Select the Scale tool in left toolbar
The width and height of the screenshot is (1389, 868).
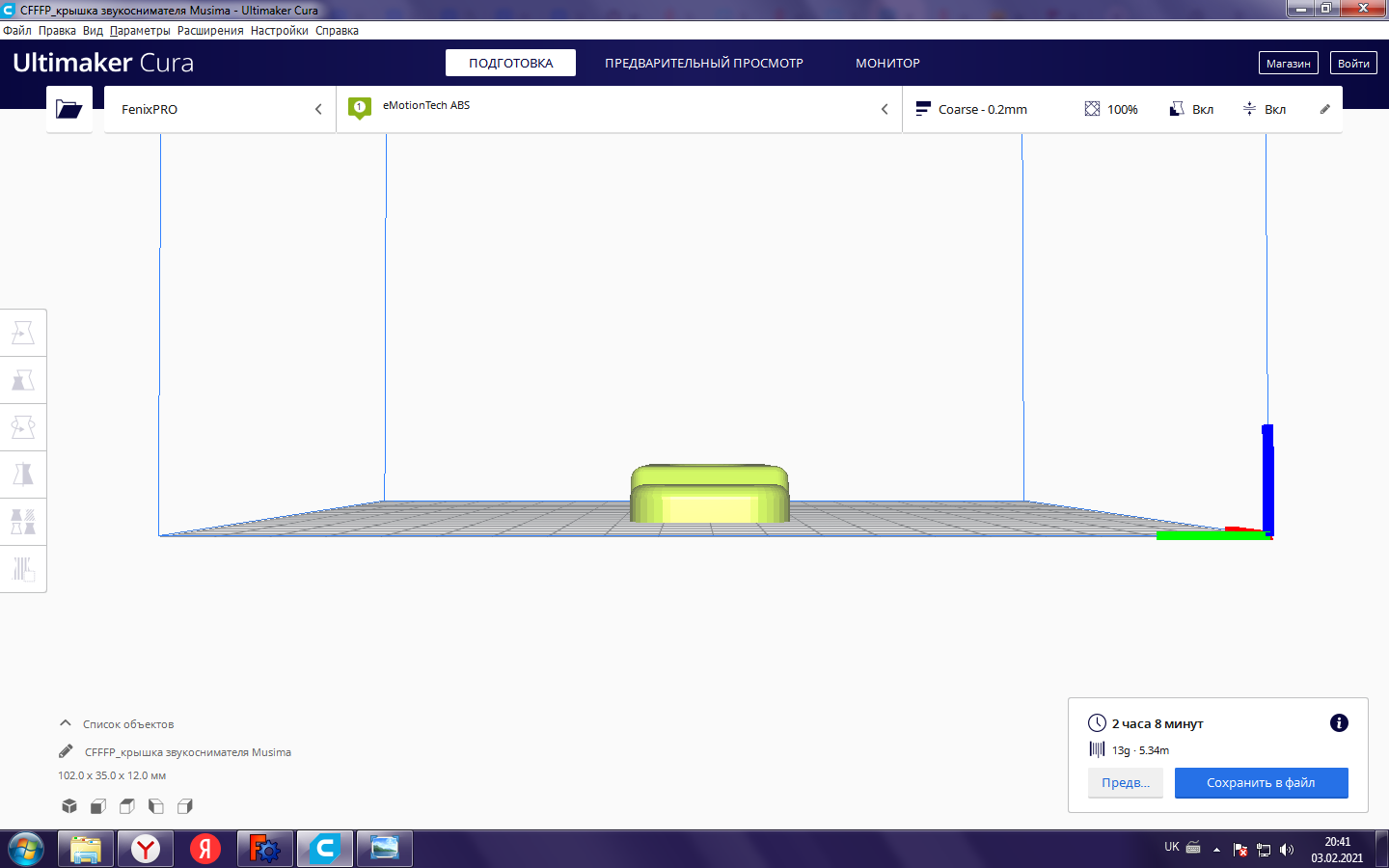tap(23, 380)
